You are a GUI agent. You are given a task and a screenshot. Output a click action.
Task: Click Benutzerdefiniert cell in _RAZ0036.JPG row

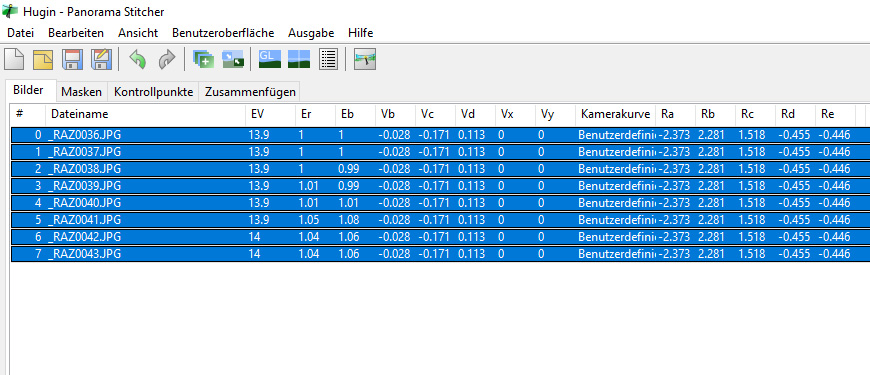point(616,135)
